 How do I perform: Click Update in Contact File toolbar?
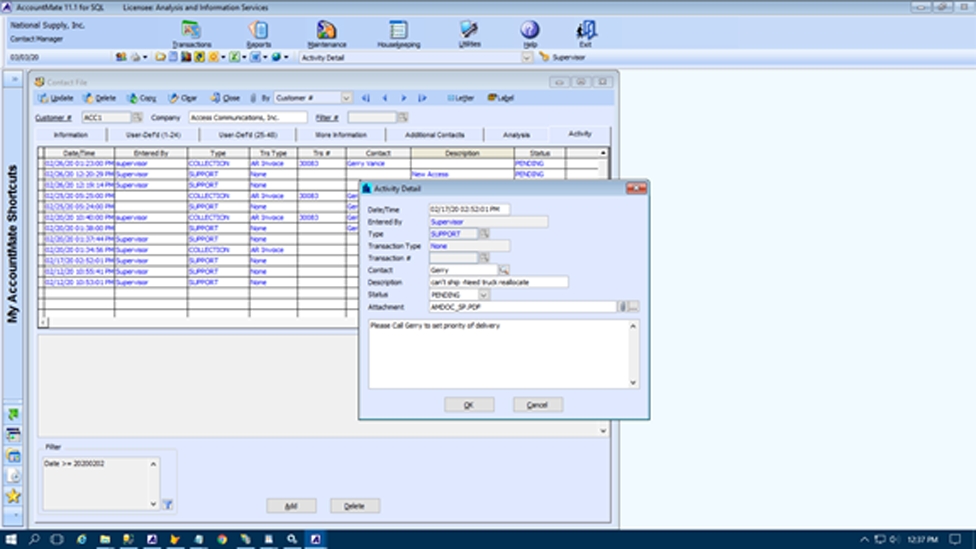tap(56, 98)
